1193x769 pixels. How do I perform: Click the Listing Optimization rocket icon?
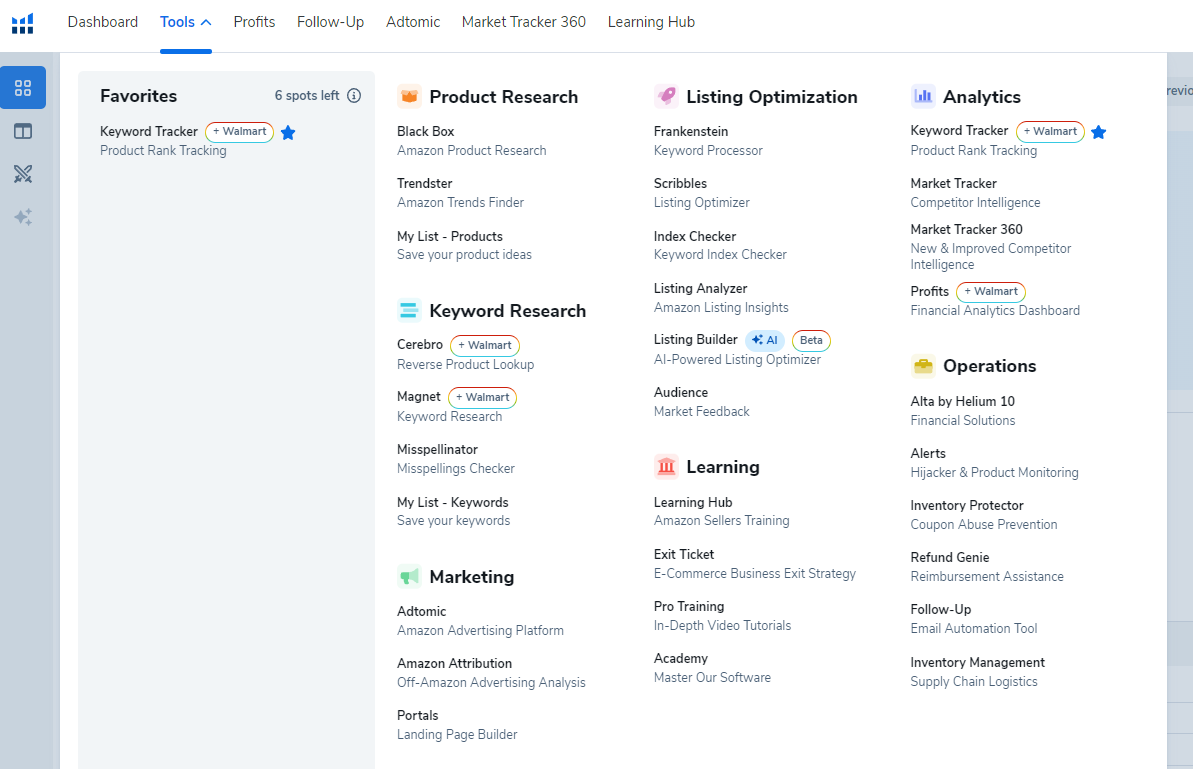(666, 97)
